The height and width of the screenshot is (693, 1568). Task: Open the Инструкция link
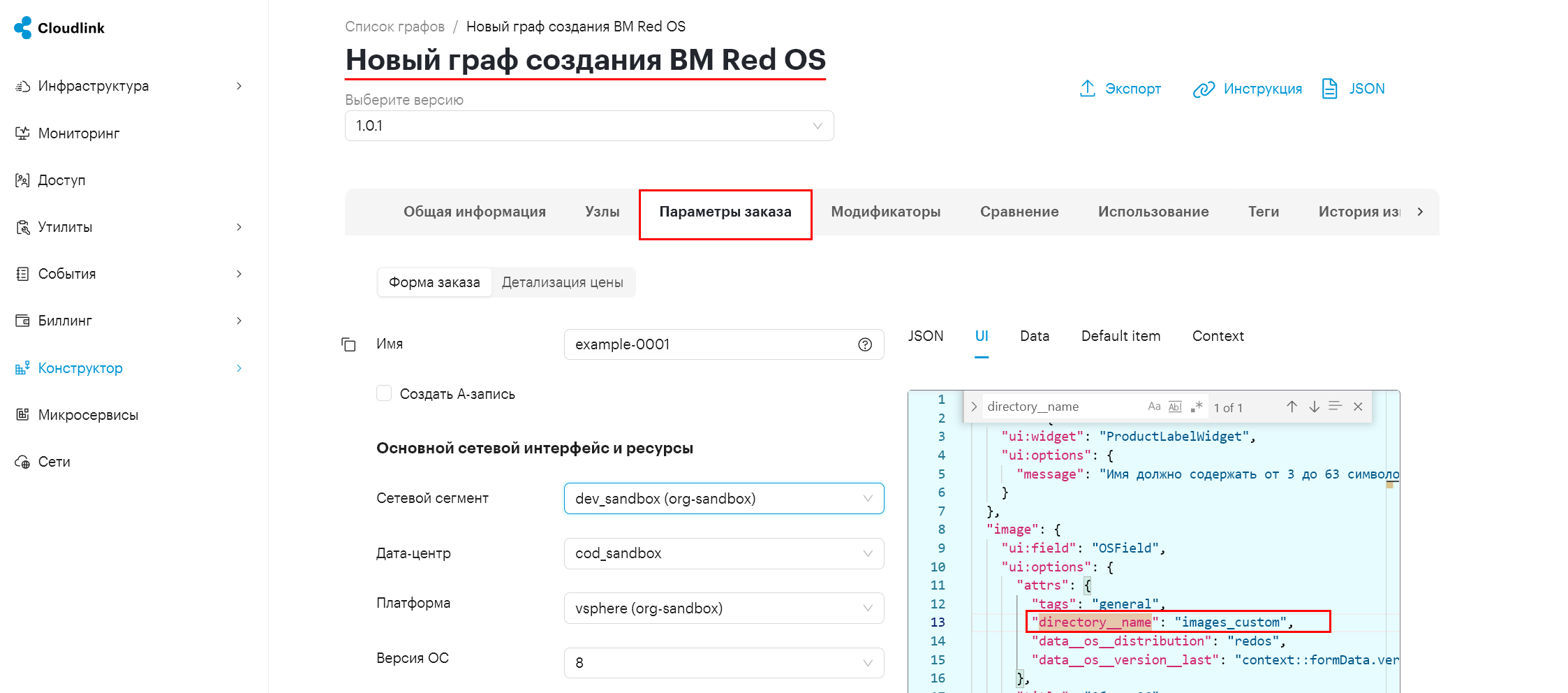(x=1248, y=89)
